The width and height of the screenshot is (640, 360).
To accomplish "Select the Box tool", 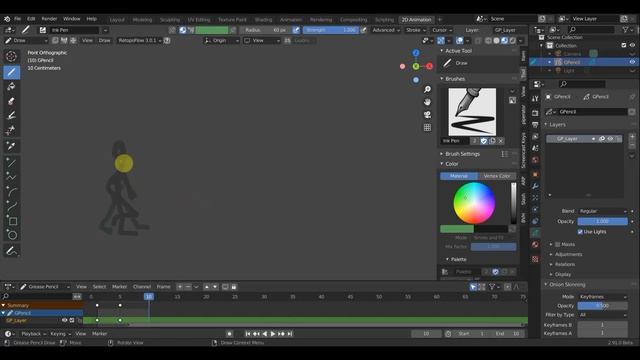I will point(11,221).
